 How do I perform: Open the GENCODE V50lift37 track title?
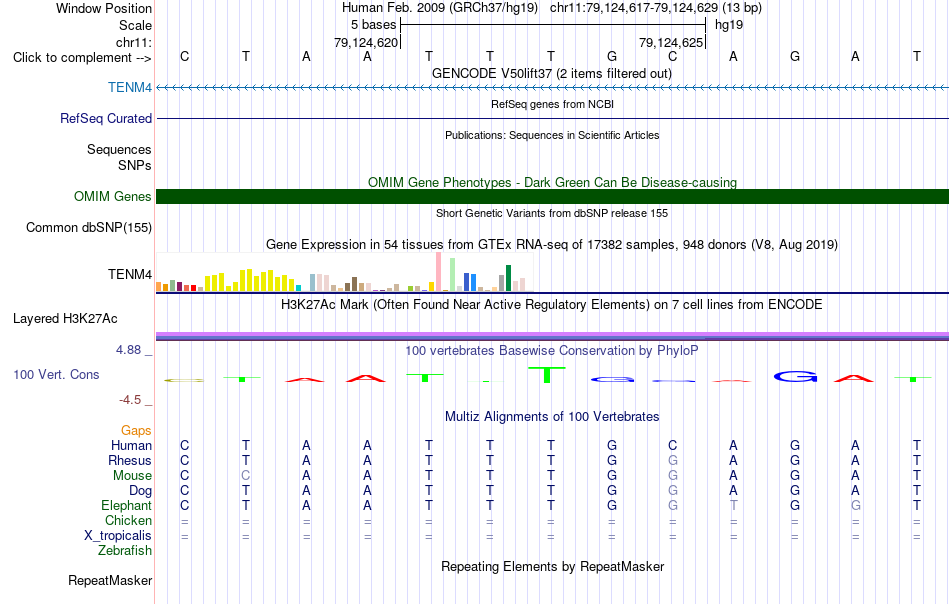pyautogui.click(x=551, y=73)
